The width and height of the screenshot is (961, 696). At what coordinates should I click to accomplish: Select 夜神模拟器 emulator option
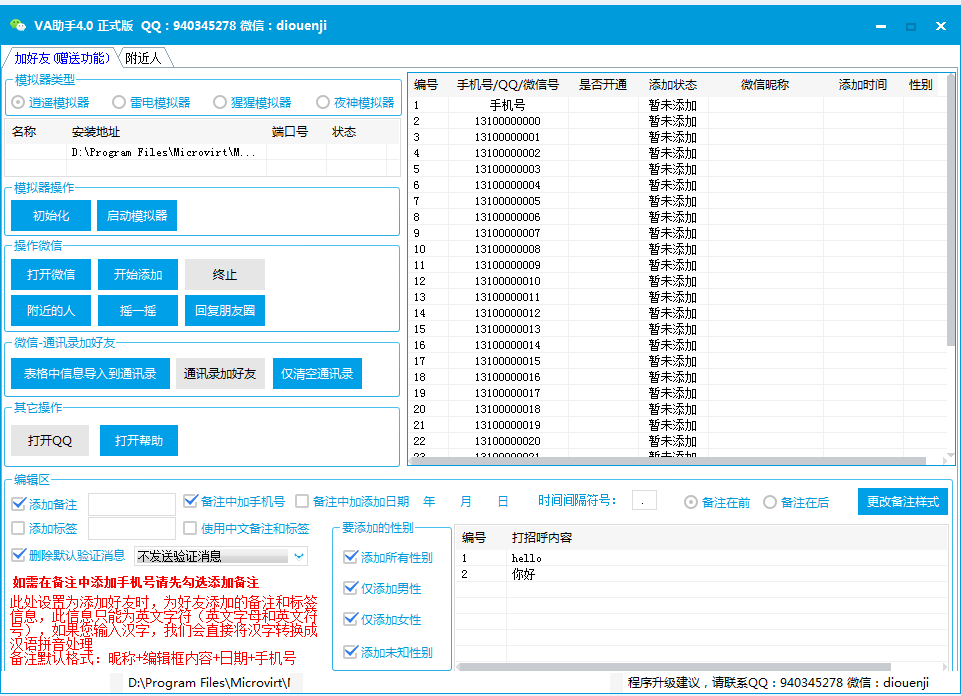point(355,102)
